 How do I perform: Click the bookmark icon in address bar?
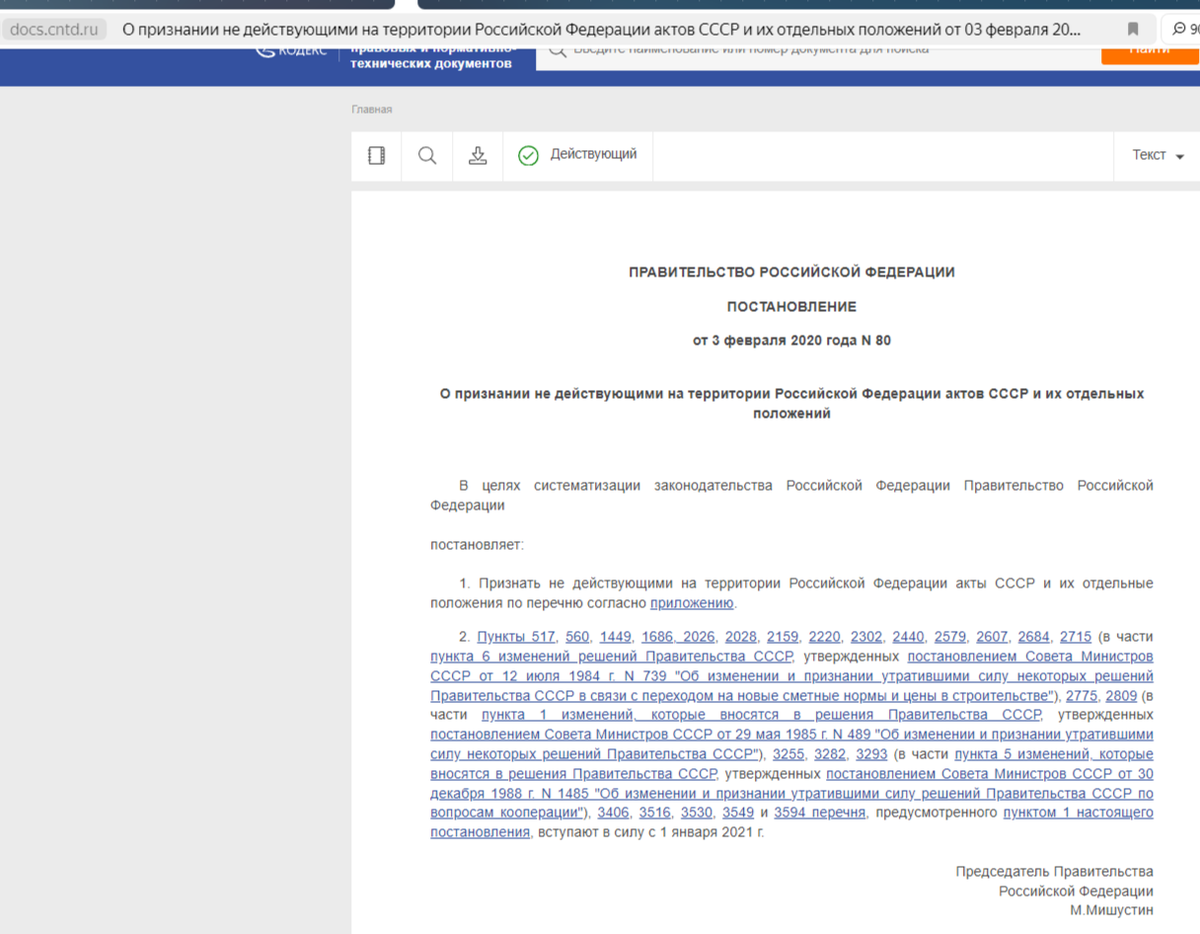coord(1133,29)
